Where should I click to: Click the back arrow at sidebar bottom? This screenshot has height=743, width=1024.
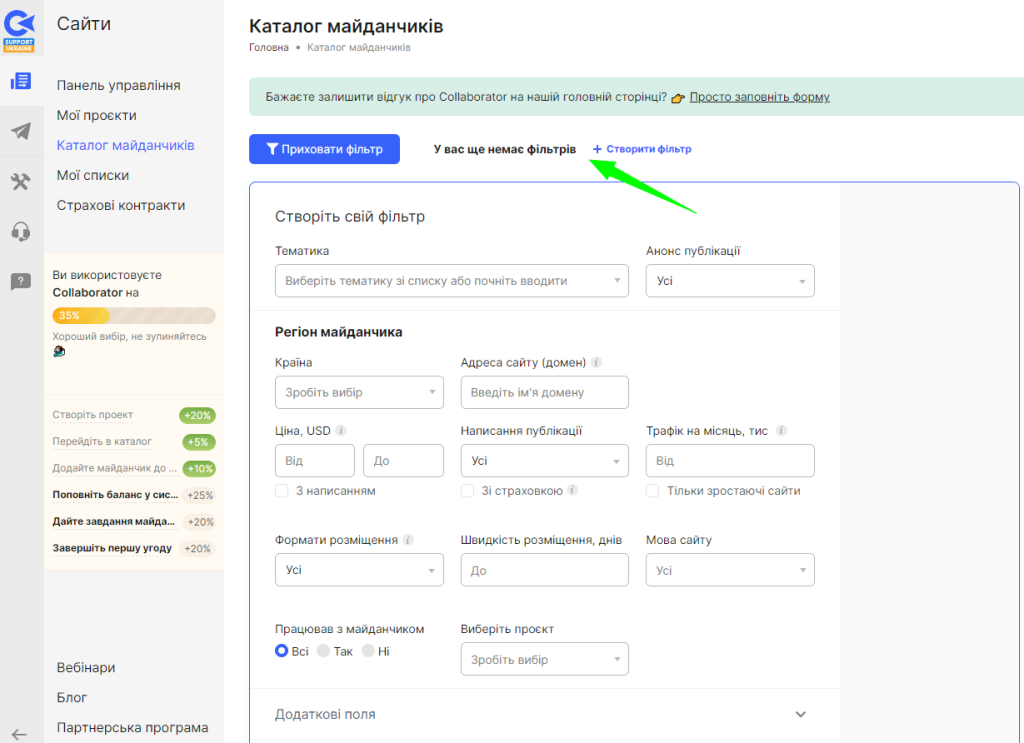tap(19, 733)
